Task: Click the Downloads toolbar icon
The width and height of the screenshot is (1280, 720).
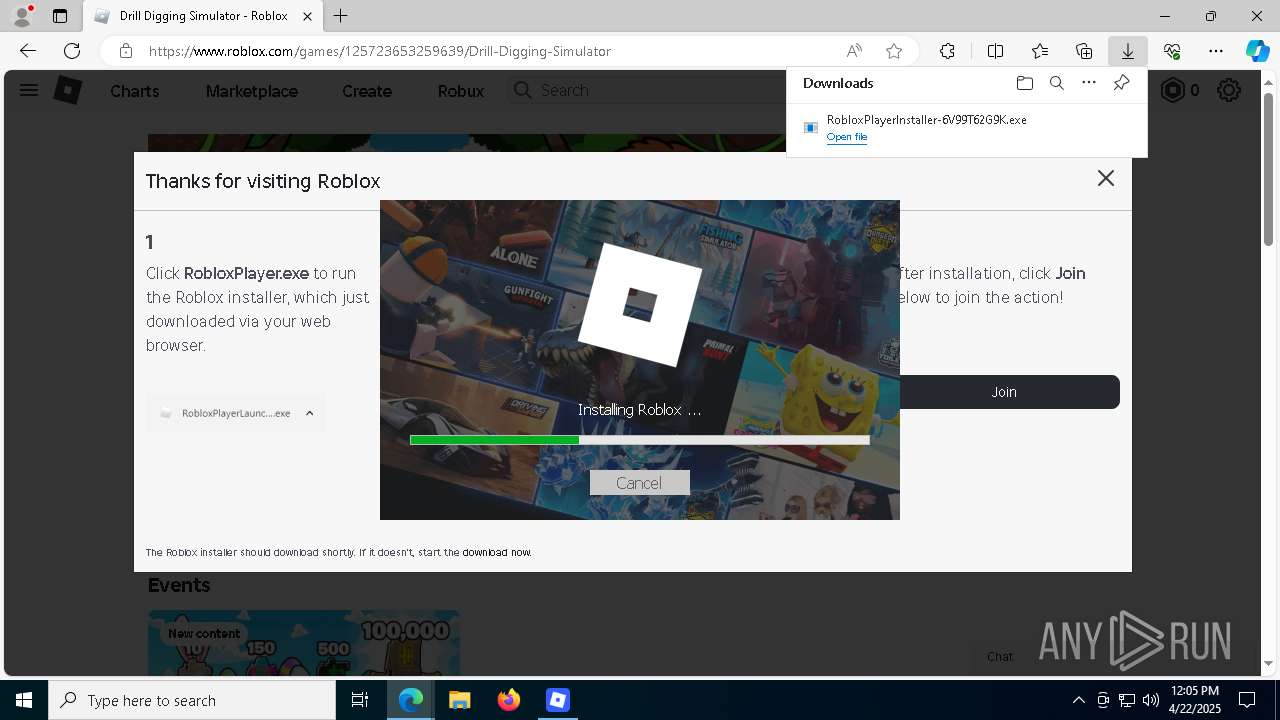Action: coord(1127,51)
